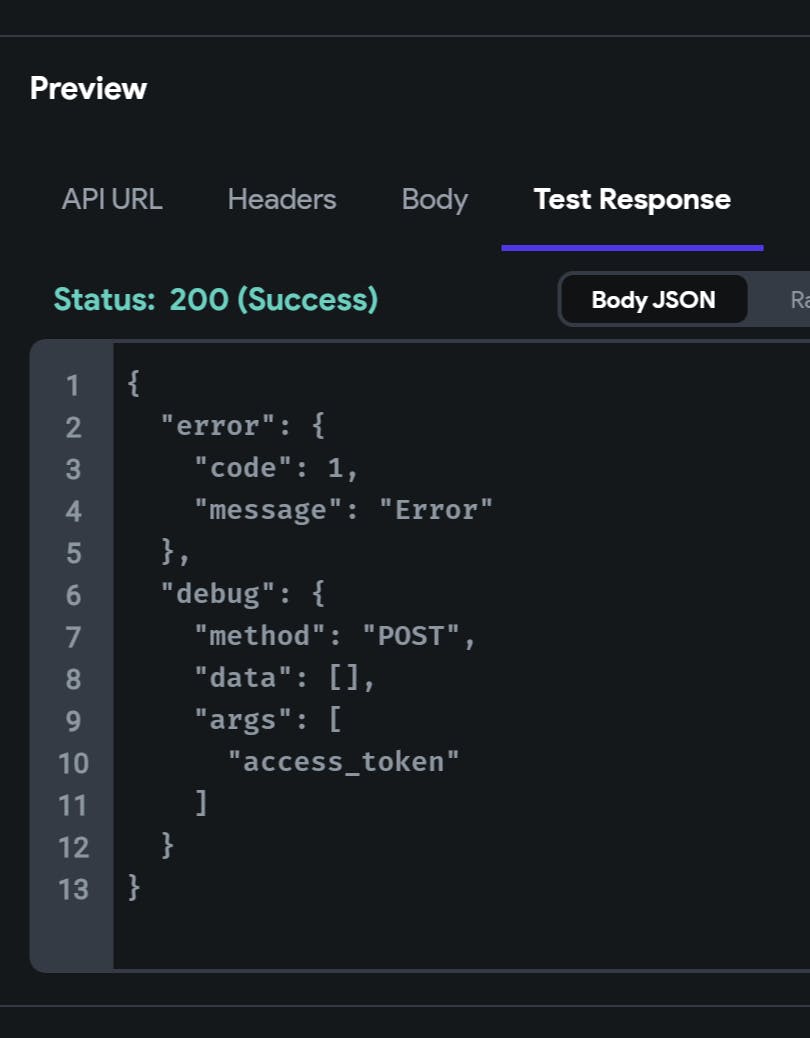Place cursor on the "code": 1 line
The height and width of the screenshot is (1038, 810).
click(x=277, y=468)
